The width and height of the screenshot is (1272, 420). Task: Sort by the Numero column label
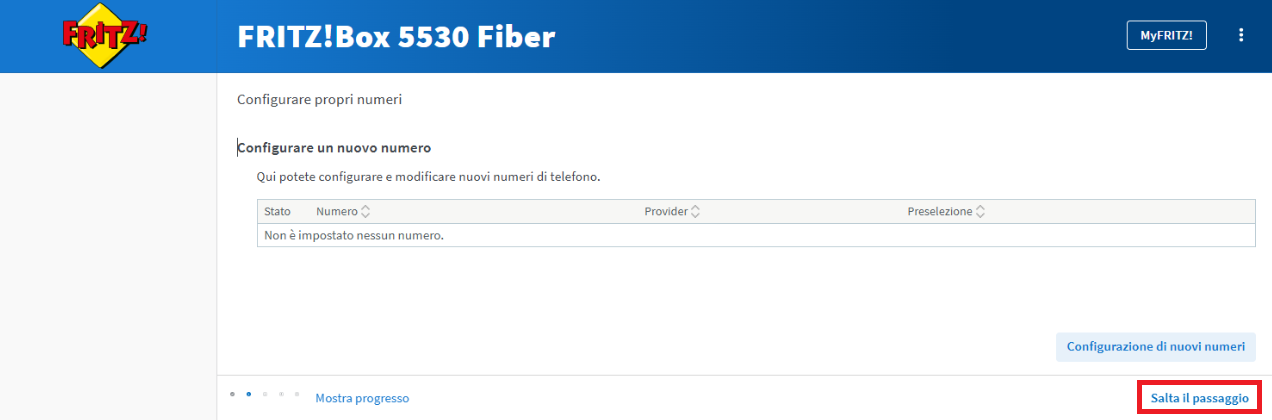(337, 211)
